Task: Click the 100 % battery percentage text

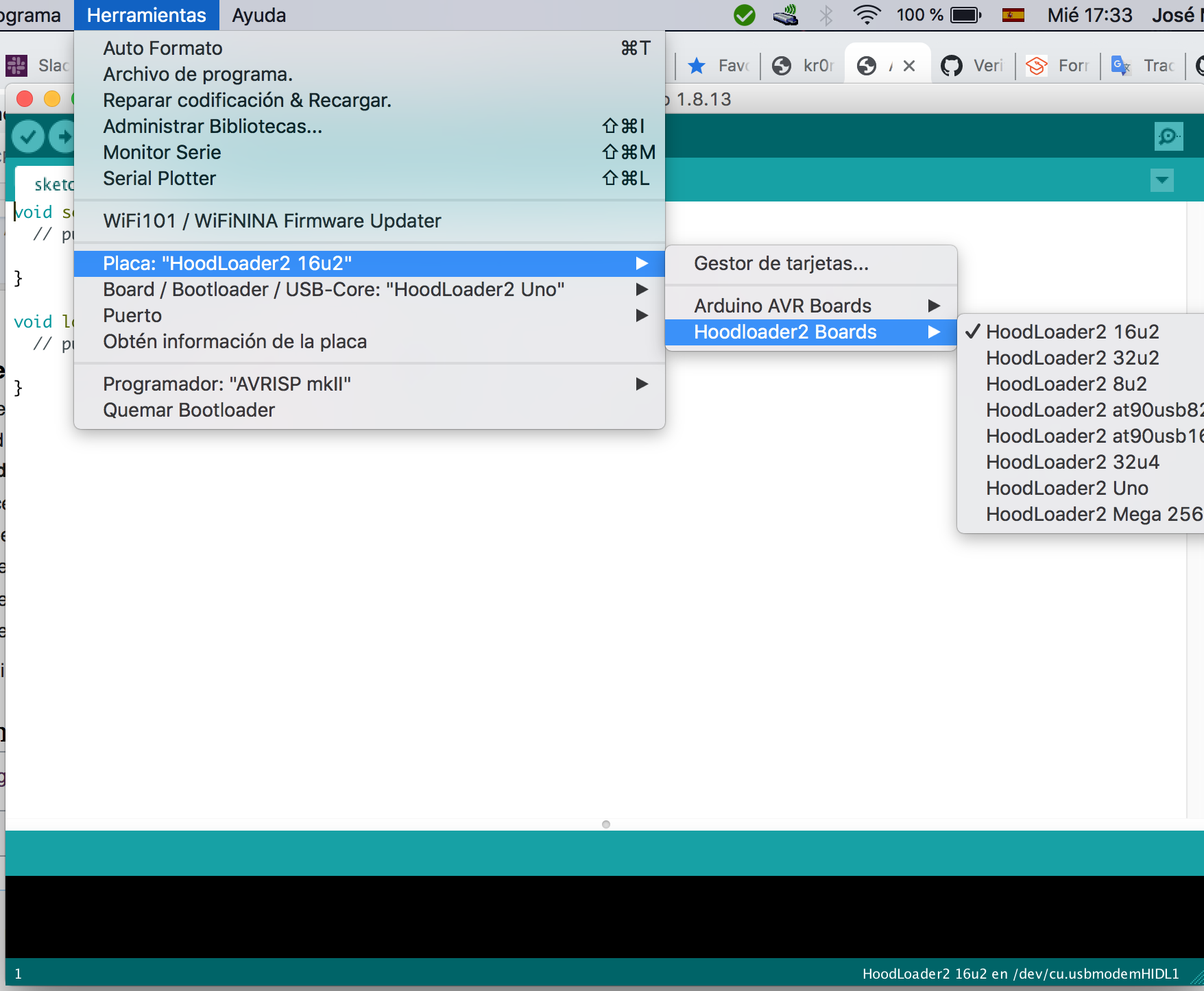Action: pos(919,15)
